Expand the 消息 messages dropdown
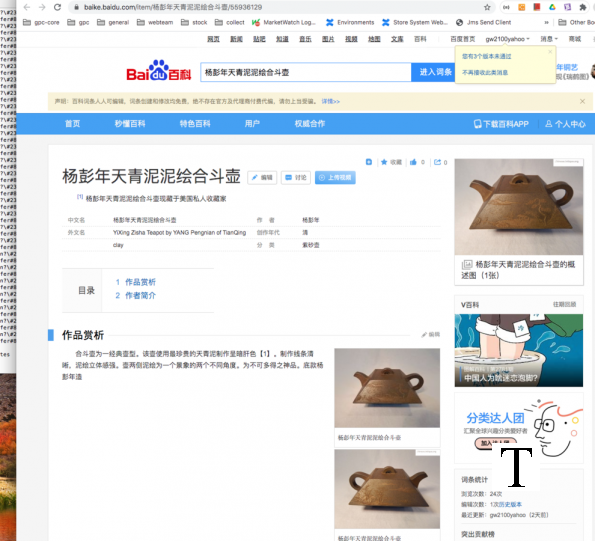595x541 pixels. pyautogui.click(x=549, y=39)
